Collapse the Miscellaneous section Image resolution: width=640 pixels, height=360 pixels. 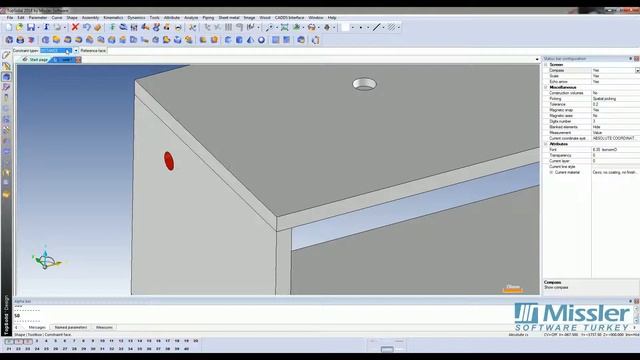tap(546, 87)
